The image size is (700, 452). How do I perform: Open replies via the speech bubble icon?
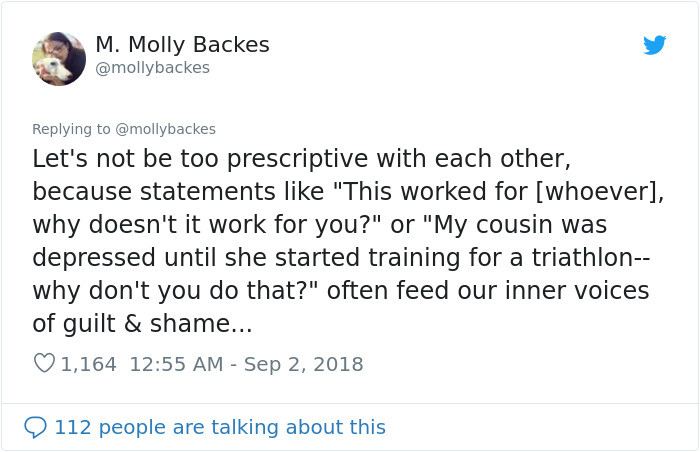35,427
